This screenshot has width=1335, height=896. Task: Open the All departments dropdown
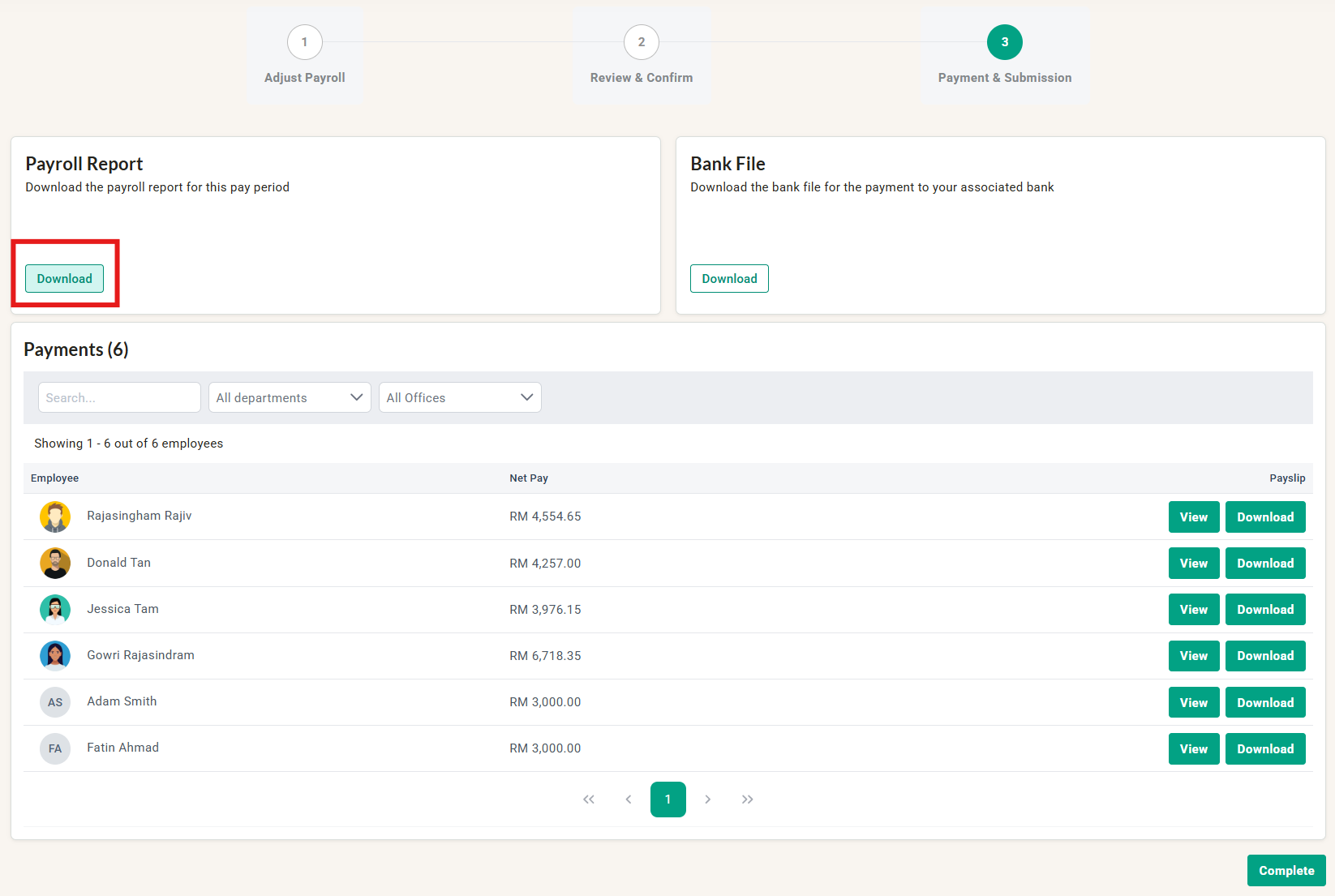pyautogui.click(x=290, y=397)
